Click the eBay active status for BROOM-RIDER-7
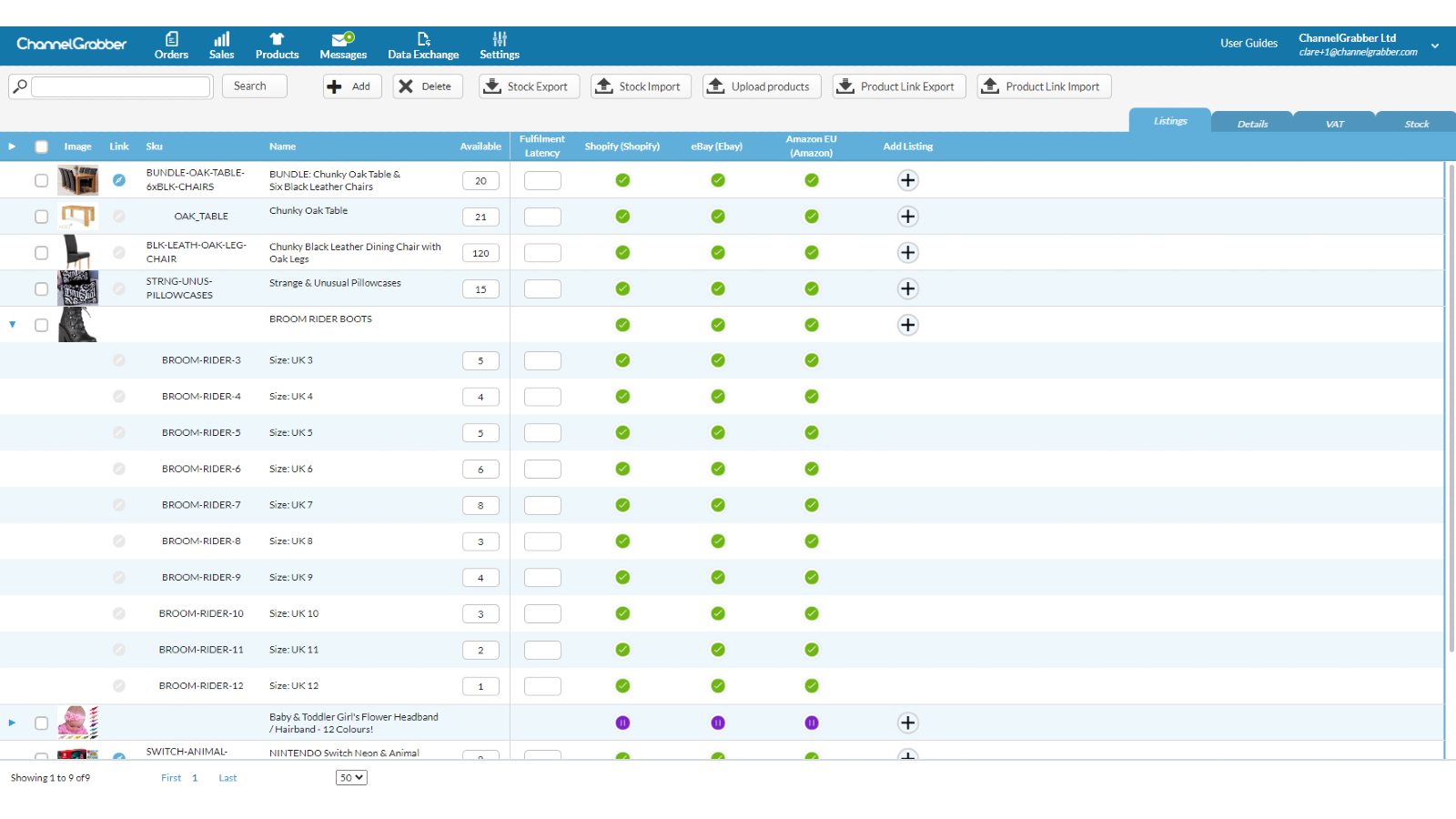The image size is (1456, 819). (718, 505)
